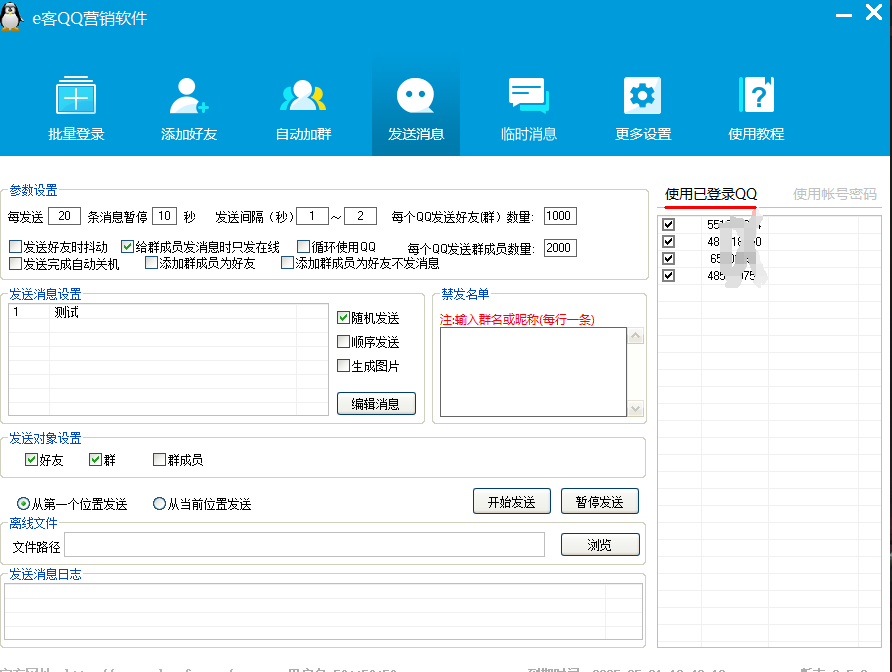Screen dimensions: 892x672
Task: Click the pause seconds field showing 10
Action: click(164, 216)
